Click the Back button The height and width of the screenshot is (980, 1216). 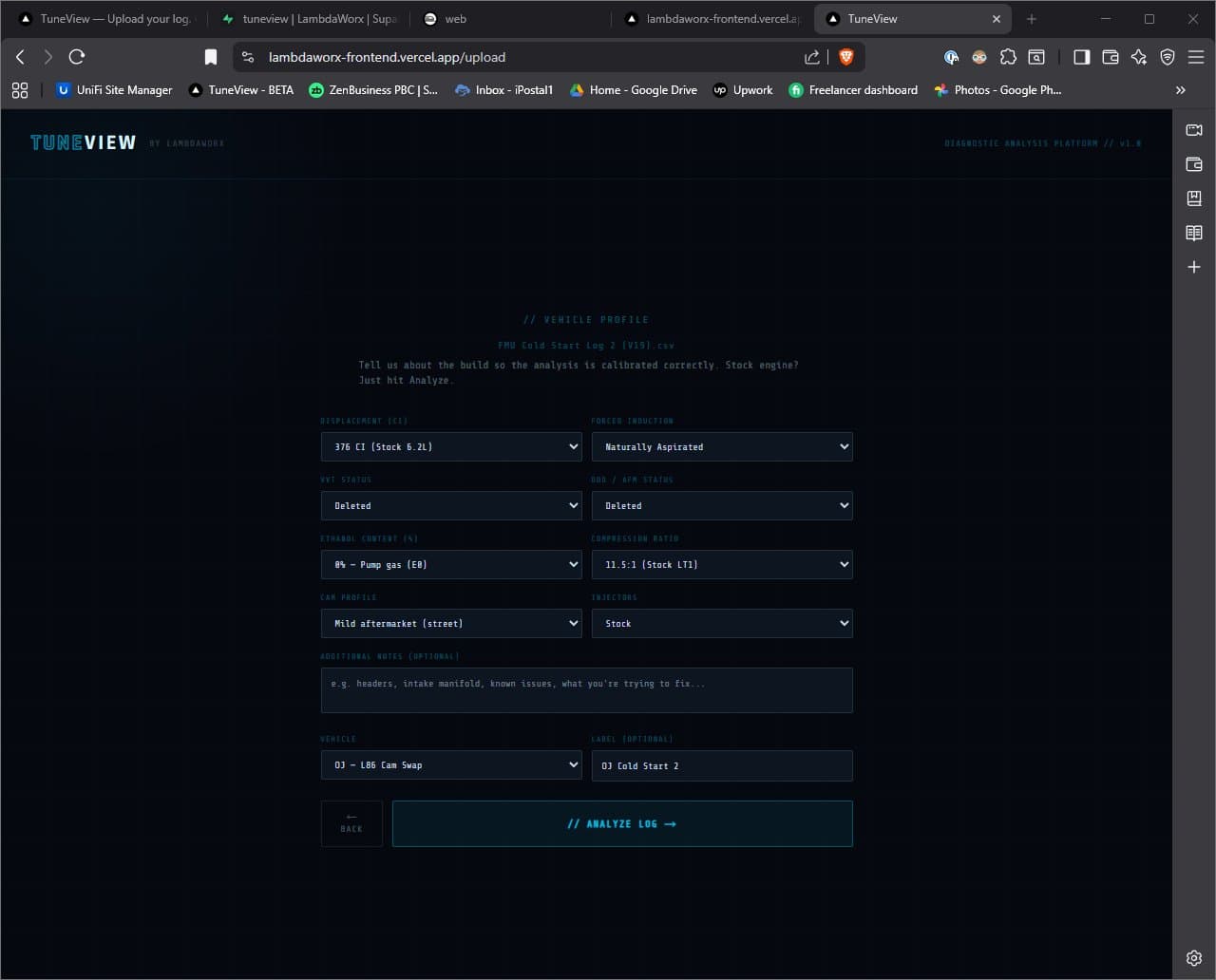click(x=351, y=823)
